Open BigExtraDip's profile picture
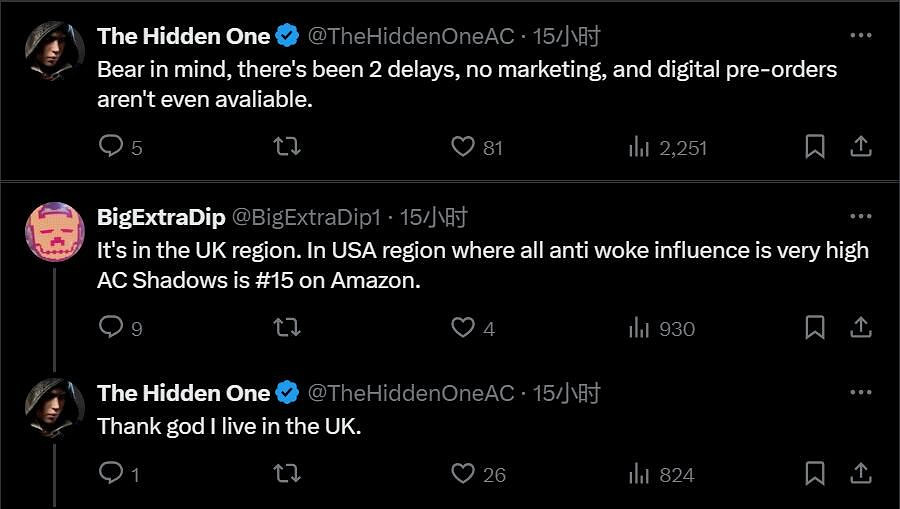Screen dimensions: 900x509 click(x=54, y=232)
